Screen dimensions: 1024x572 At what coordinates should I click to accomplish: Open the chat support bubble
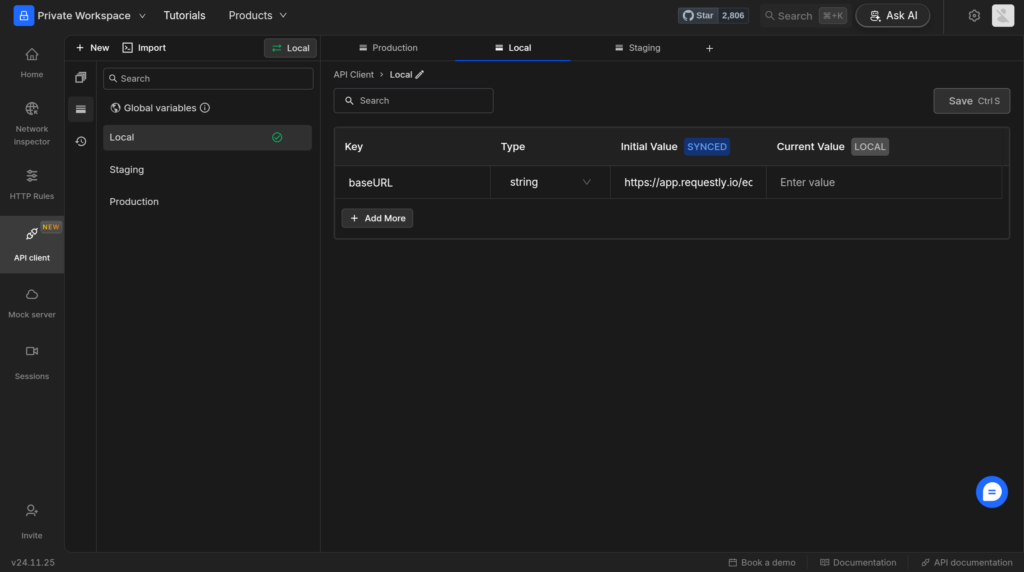click(991, 492)
